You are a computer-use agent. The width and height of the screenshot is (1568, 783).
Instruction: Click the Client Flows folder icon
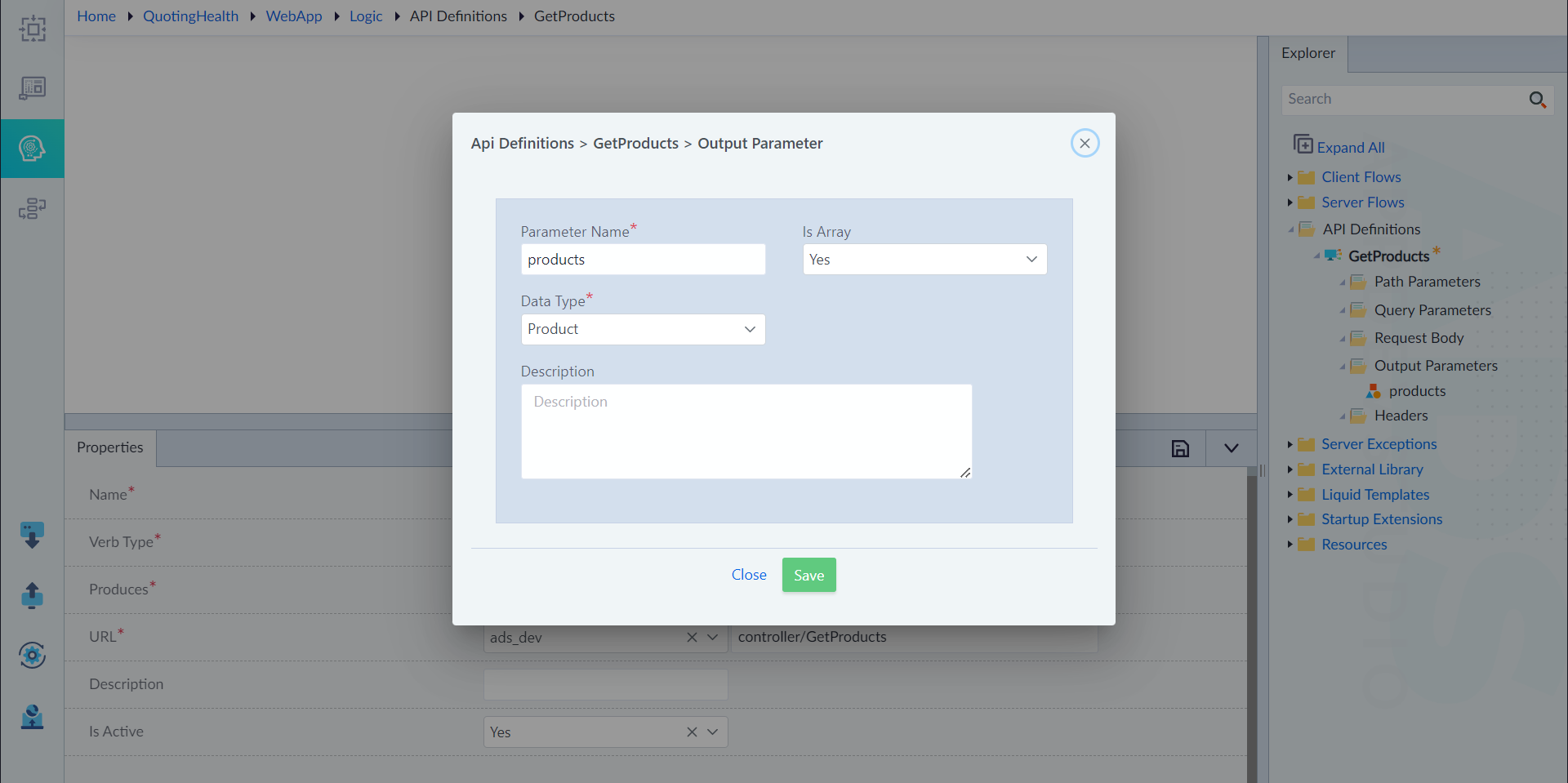click(1307, 177)
